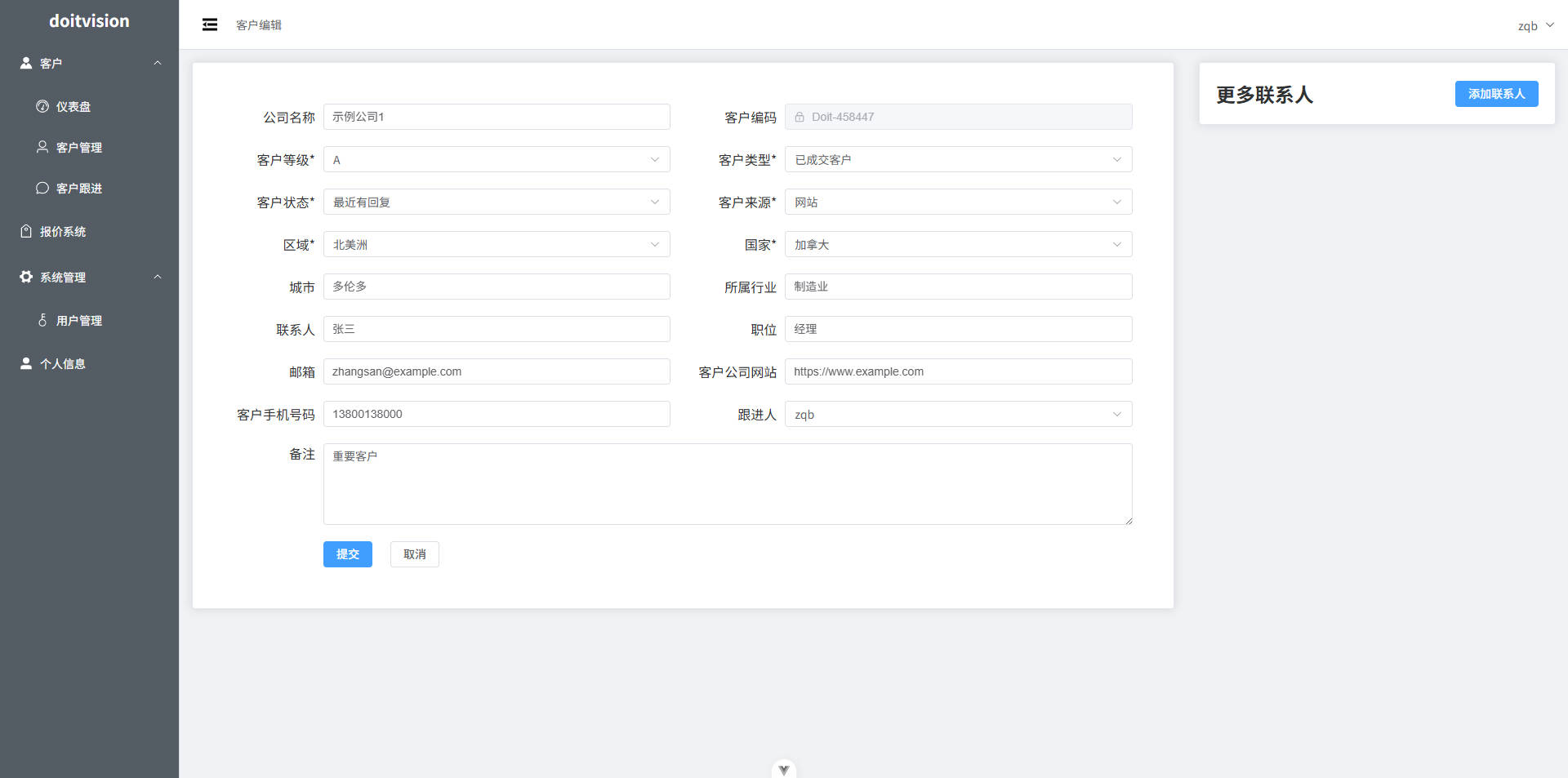Click the down arrow icon at page bottom
This screenshot has width=1568, height=778.
click(784, 770)
